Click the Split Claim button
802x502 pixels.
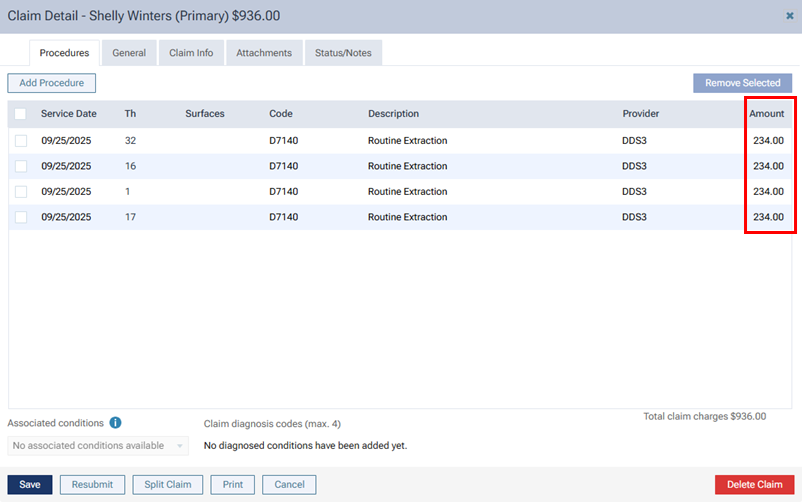pos(166,485)
